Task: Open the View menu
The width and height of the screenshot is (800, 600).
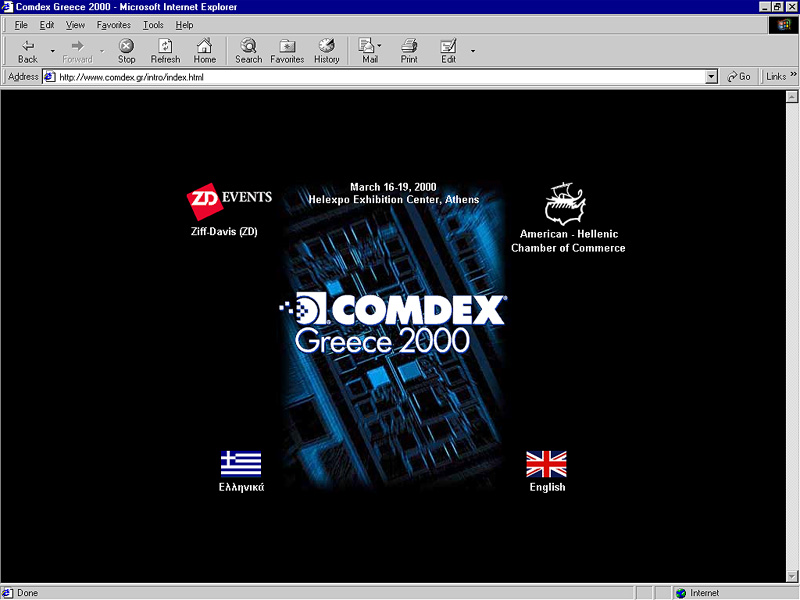Action: click(76, 25)
